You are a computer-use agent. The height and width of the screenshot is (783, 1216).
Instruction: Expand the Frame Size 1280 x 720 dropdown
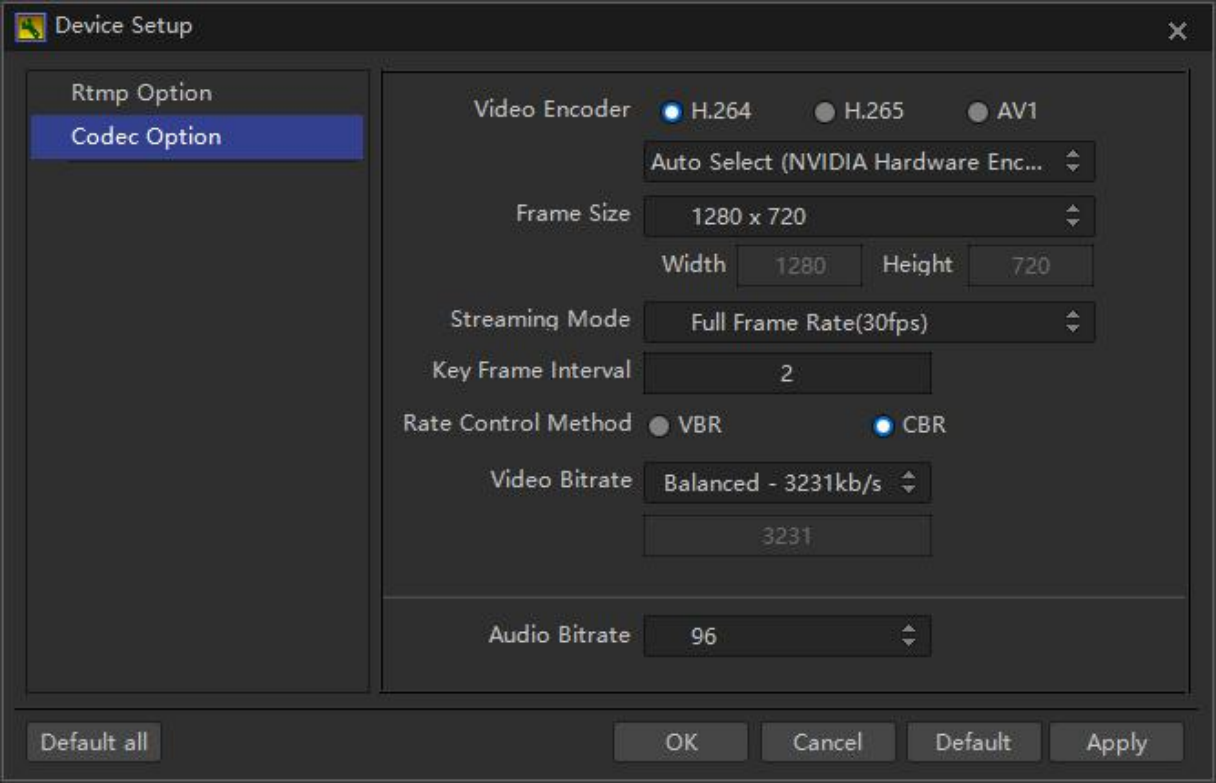point(868,216)
